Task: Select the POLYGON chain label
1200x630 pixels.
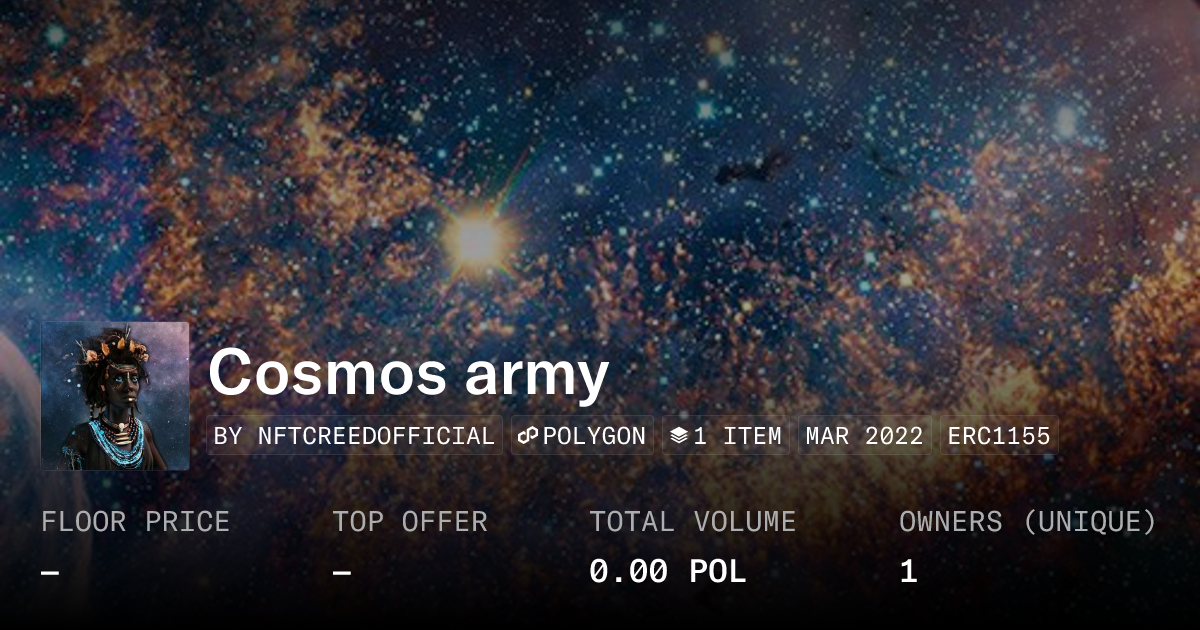Action: (x=594, y=436)
